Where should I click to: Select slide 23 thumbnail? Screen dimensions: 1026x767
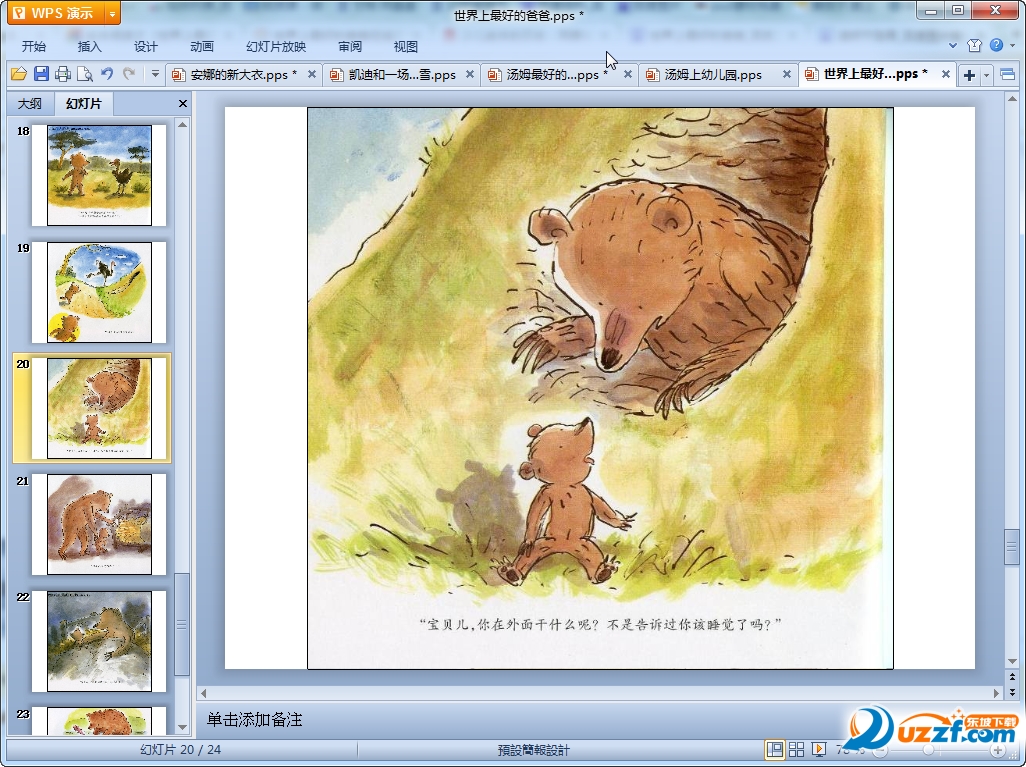tap(99, 721)
